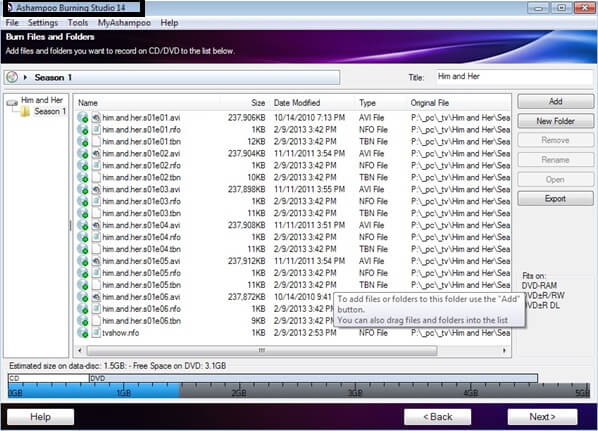Proceed with the Next button

tap(542, 417)
